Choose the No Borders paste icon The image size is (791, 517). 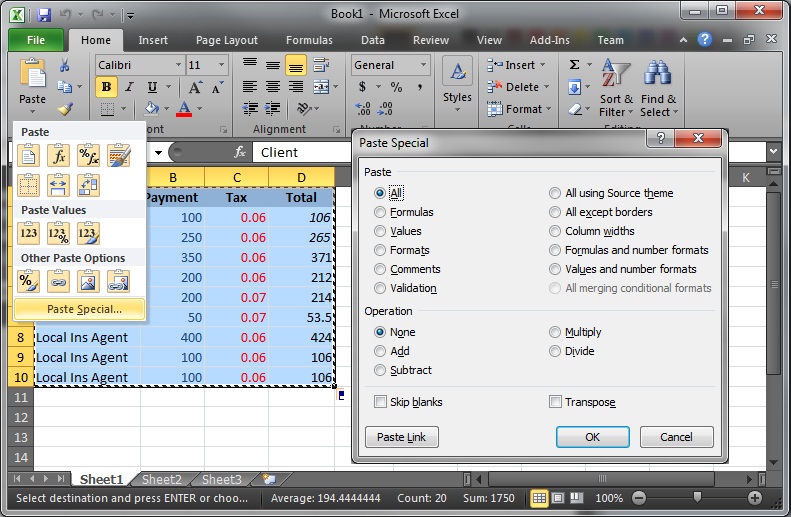(x=28, y=185)
